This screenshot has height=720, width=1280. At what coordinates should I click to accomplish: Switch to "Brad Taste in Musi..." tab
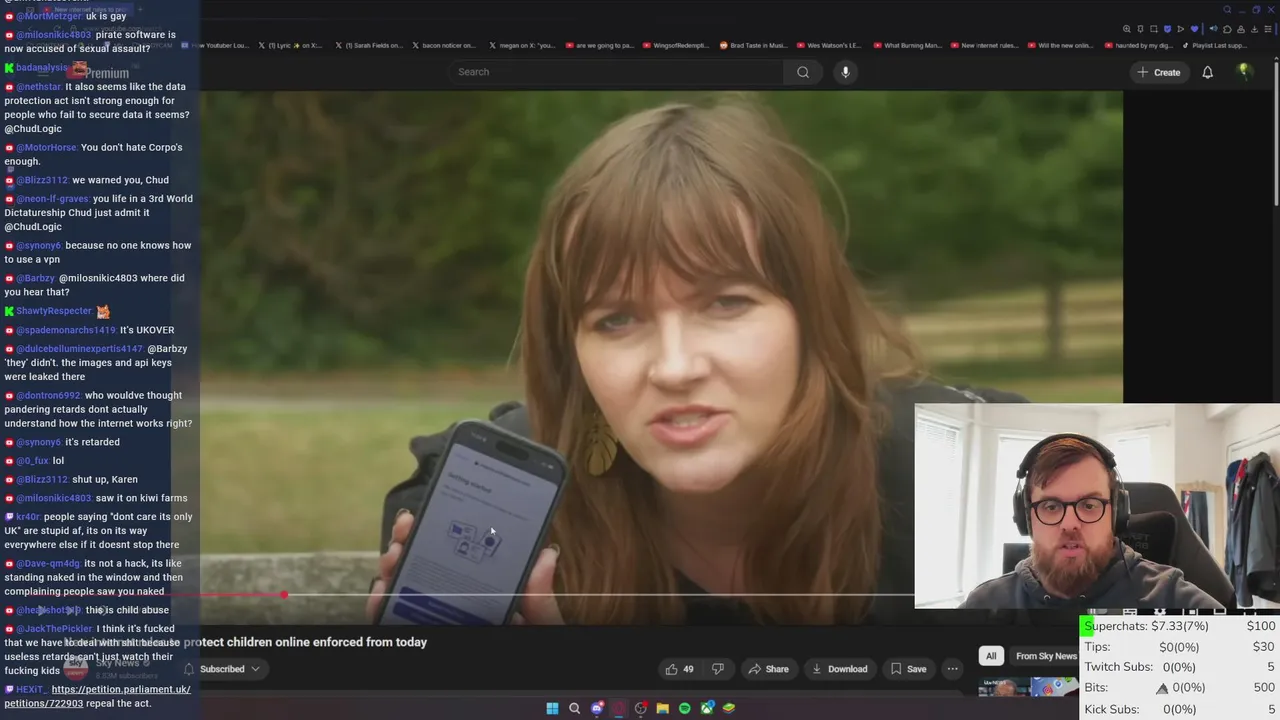[x=753, y=45]
